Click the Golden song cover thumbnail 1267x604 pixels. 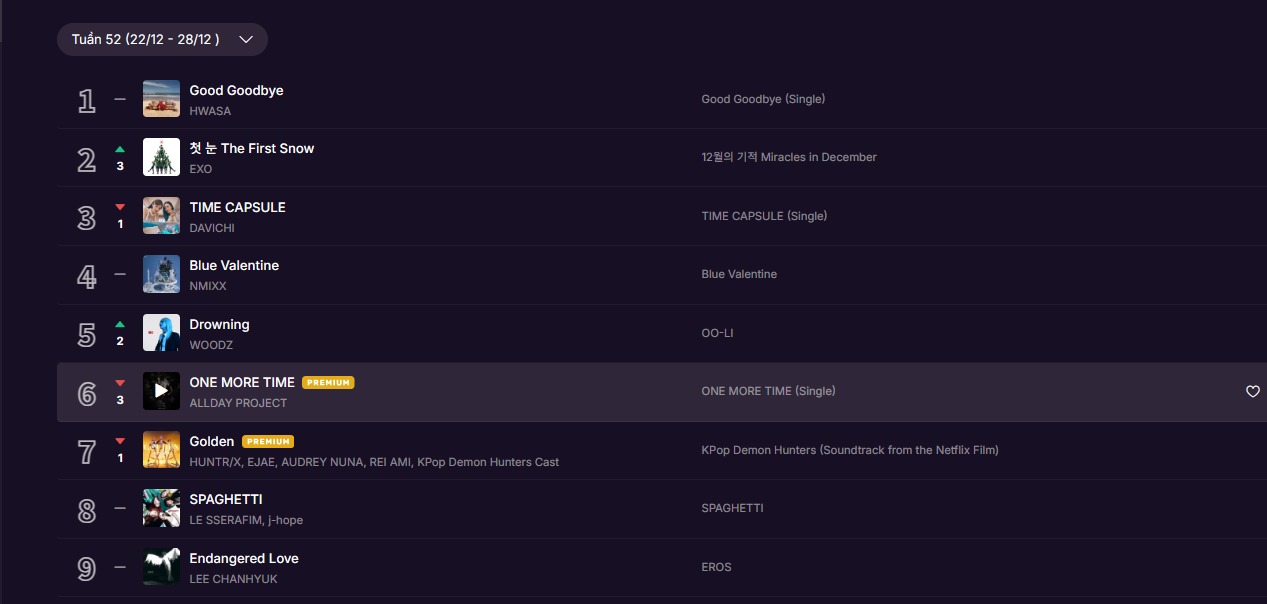161,450
